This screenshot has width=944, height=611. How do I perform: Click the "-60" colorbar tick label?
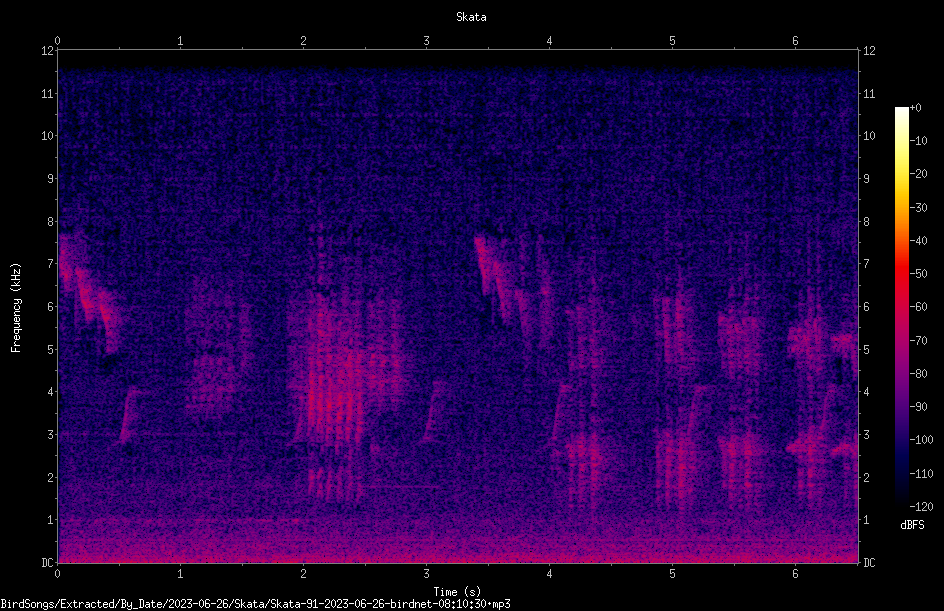point(919,307)
